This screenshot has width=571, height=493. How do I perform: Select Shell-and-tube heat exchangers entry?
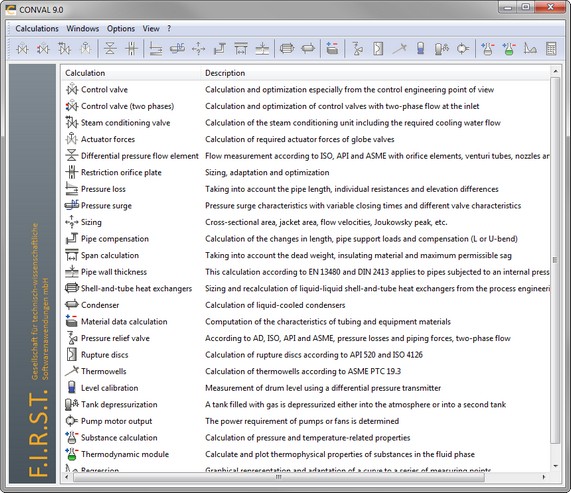[306, 288]
